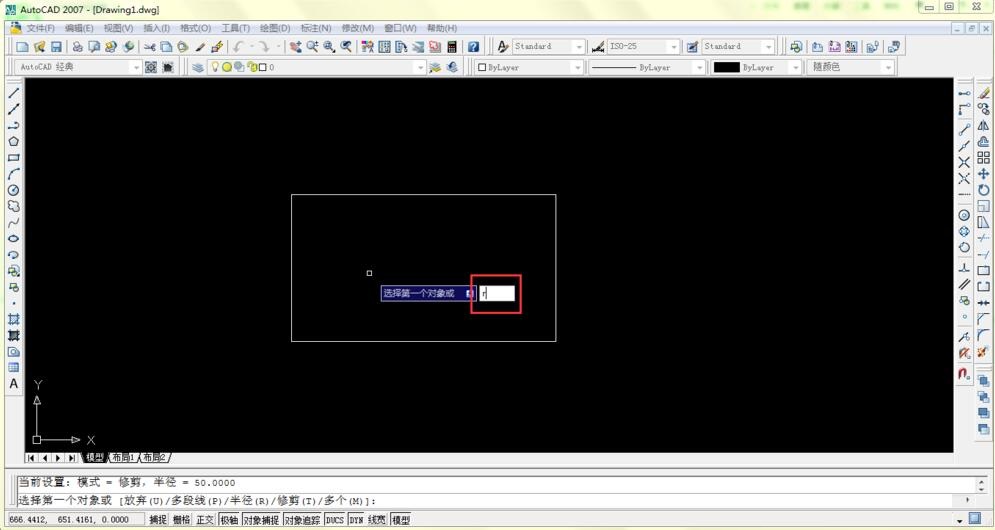Open the QuickCalc calculator icon
995x530 pixels.
[x=452, y=46]
